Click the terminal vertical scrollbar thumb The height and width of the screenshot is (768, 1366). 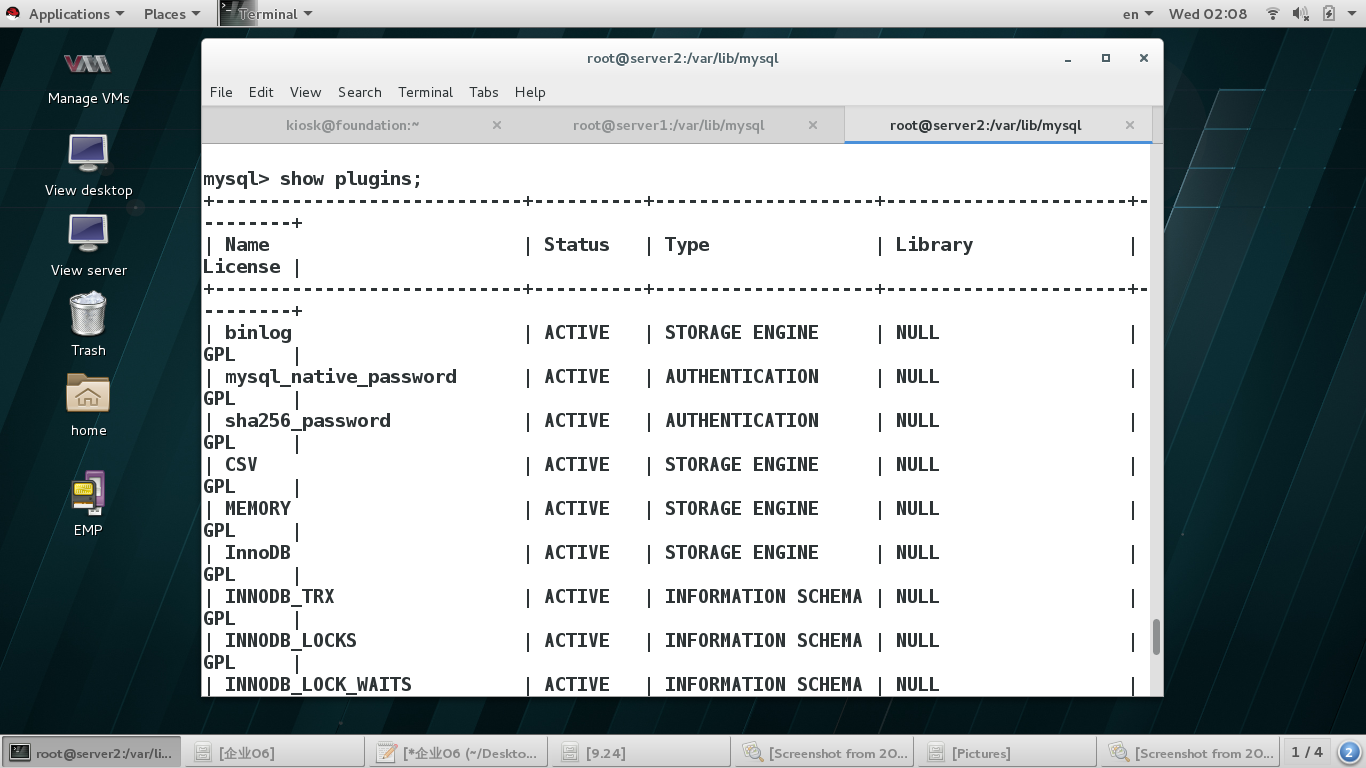click(x=1157, y=637)
